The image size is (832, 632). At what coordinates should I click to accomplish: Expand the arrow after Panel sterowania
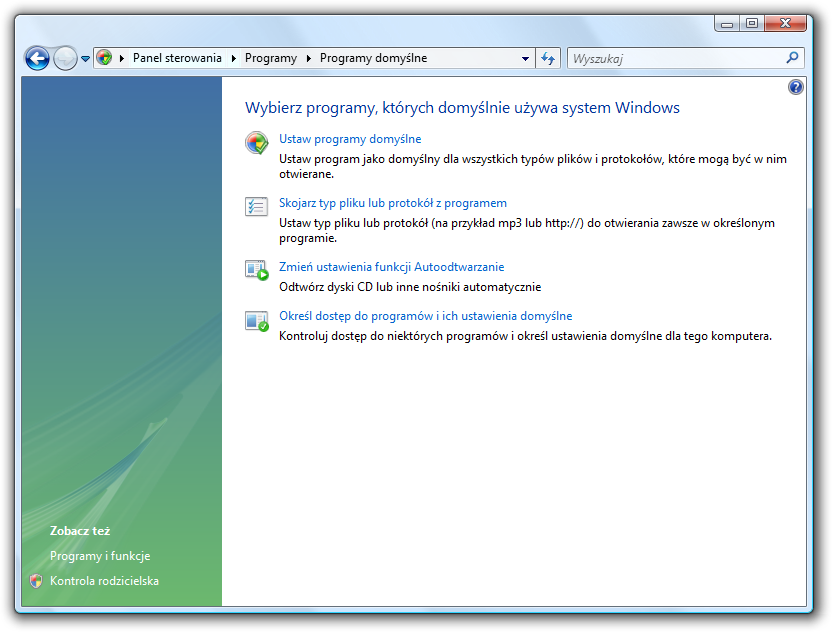pos(233,58)
